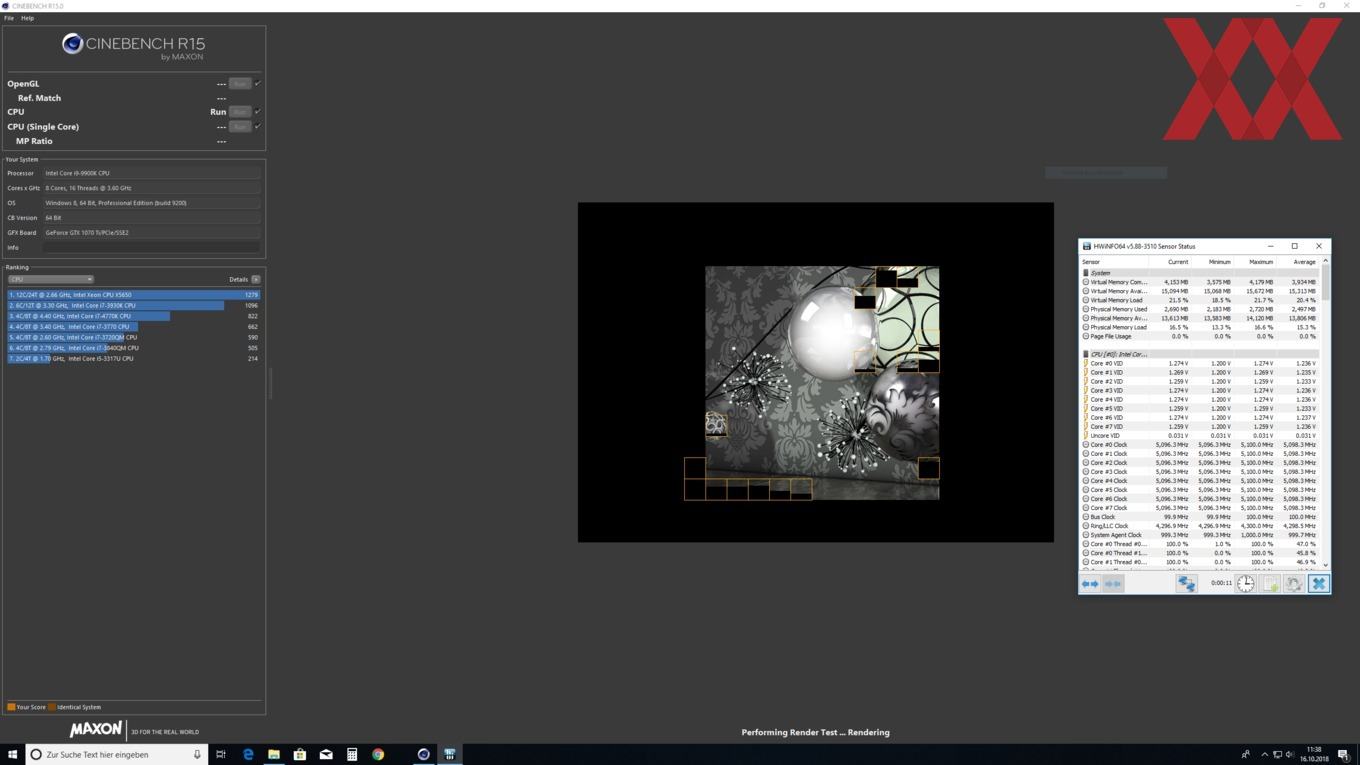Select the Core #3 Clock row
Viewport: 1360px width, 765px height.
[1201, 472]
